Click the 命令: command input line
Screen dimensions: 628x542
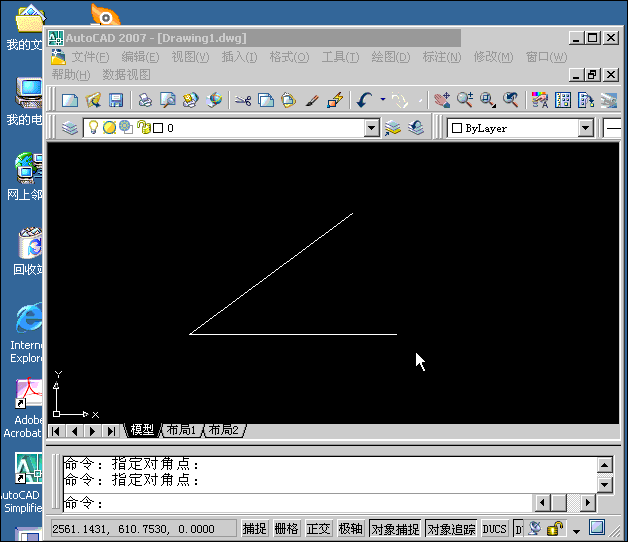tap(298, 503)
